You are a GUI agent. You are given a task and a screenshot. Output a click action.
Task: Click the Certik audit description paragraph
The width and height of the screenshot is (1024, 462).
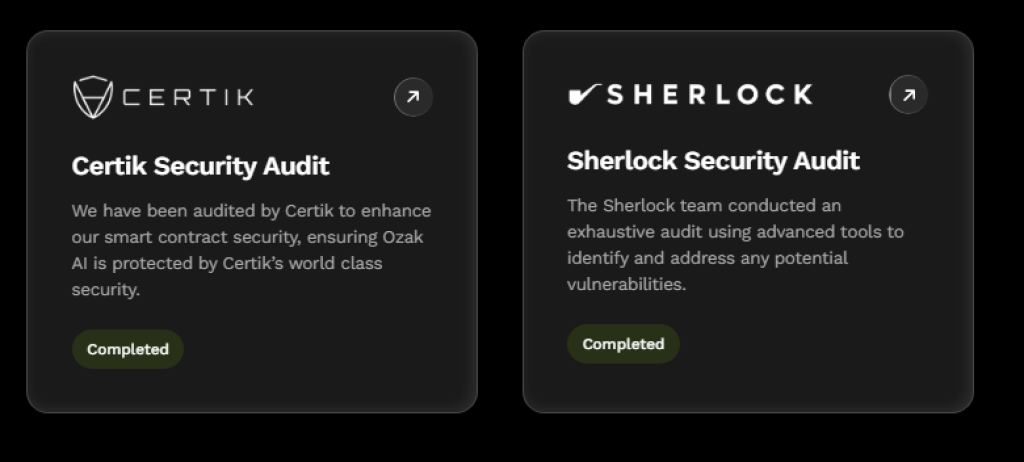point(250,250)
